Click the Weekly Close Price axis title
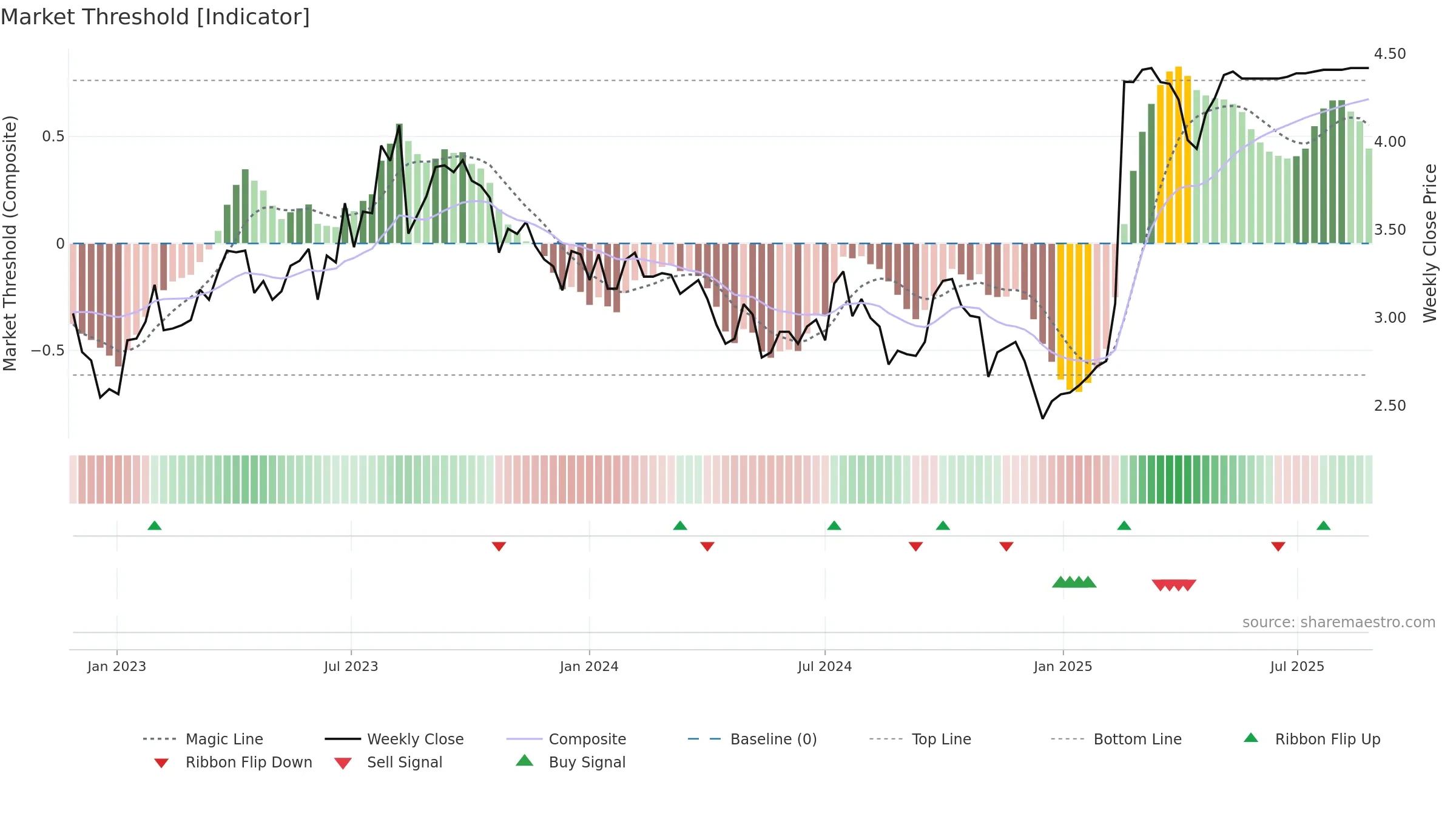The image size is (1456, 819). point(1430,243)
